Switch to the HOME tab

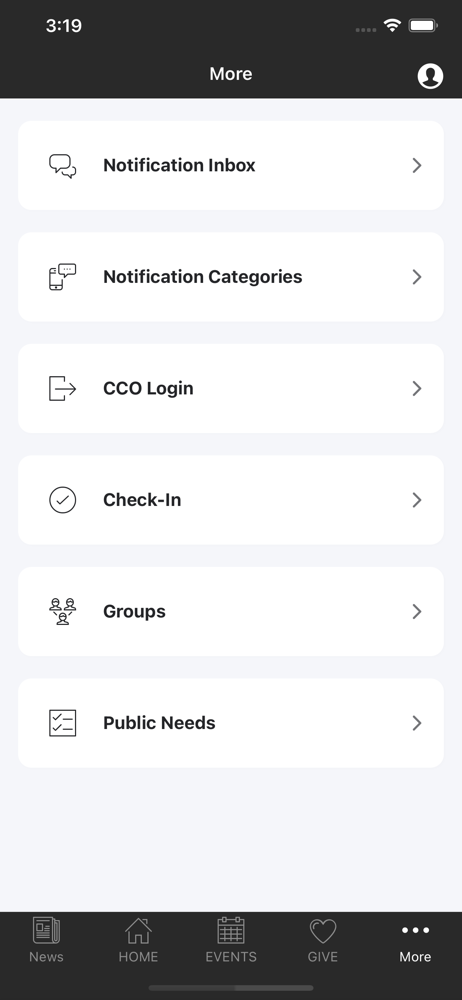pyautogui.click(x=138, y=940)
